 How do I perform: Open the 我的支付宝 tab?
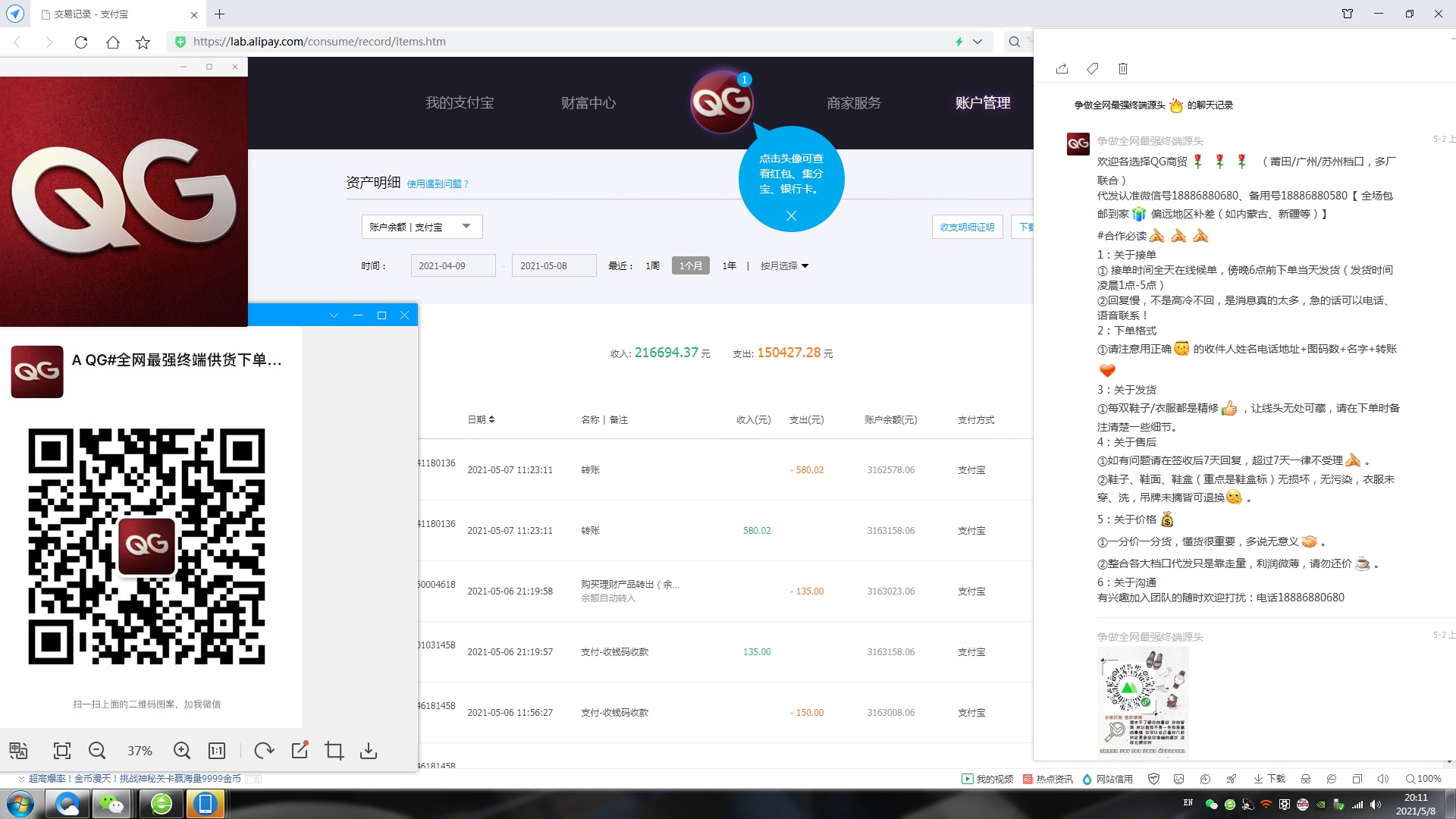click(460, 103)
